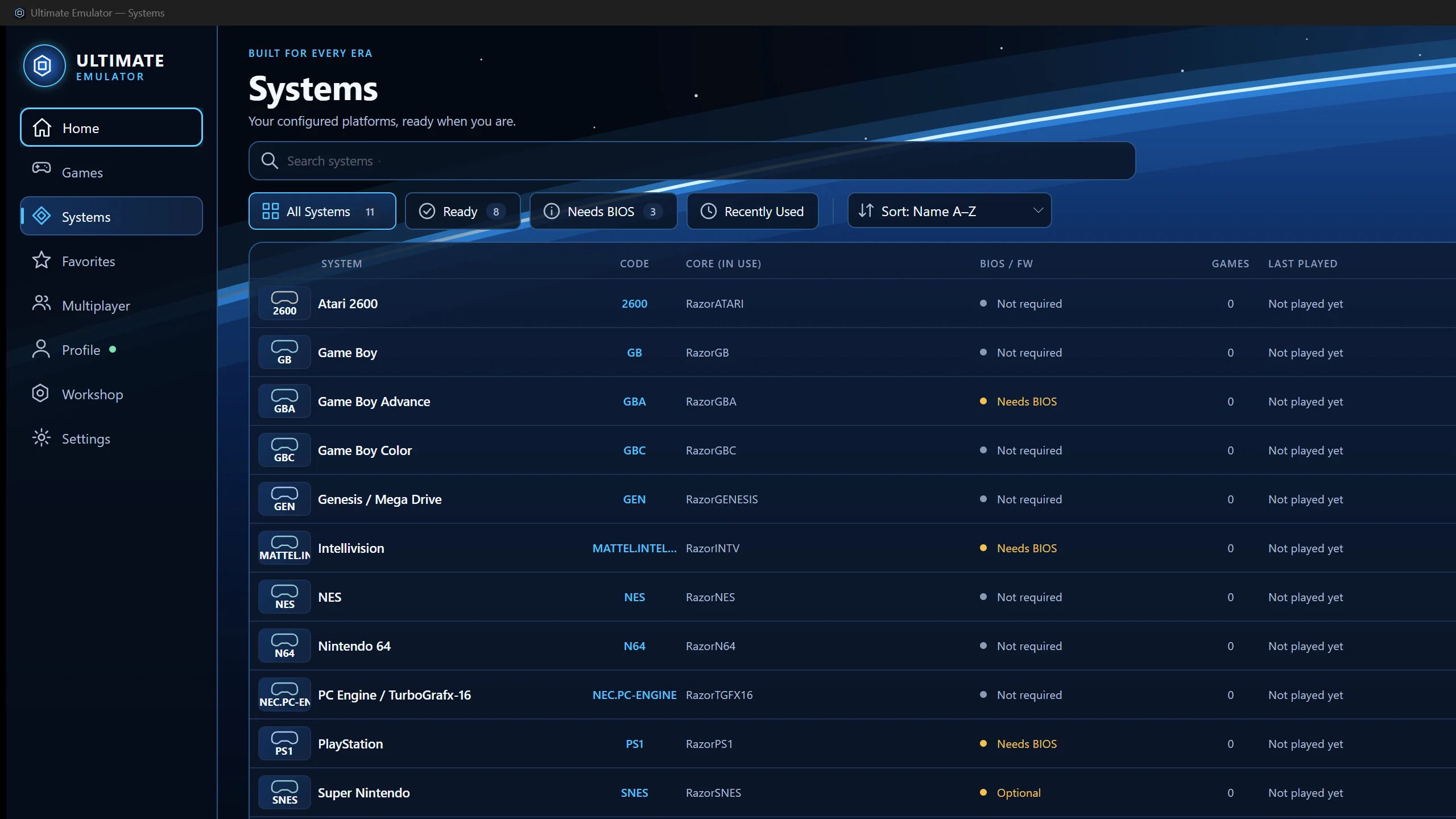Screen dimensions: 1456x819
Task: Open the Home page from sidebar
Action: point(111,127)
